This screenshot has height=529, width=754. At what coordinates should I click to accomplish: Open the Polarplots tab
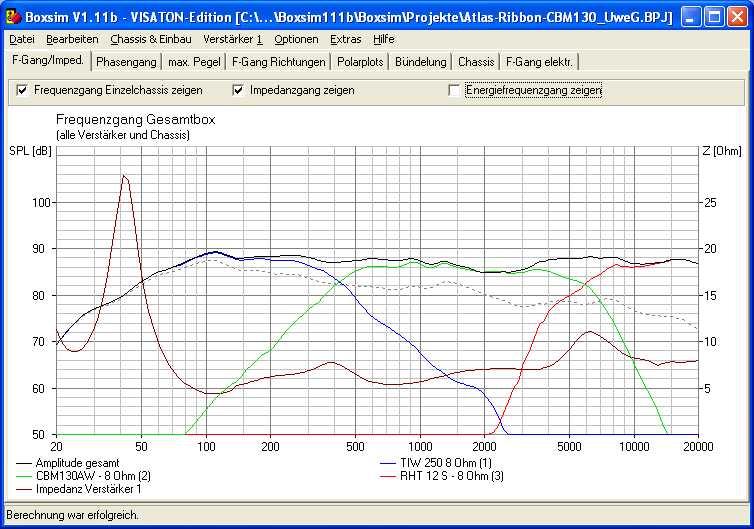(360, 62)
